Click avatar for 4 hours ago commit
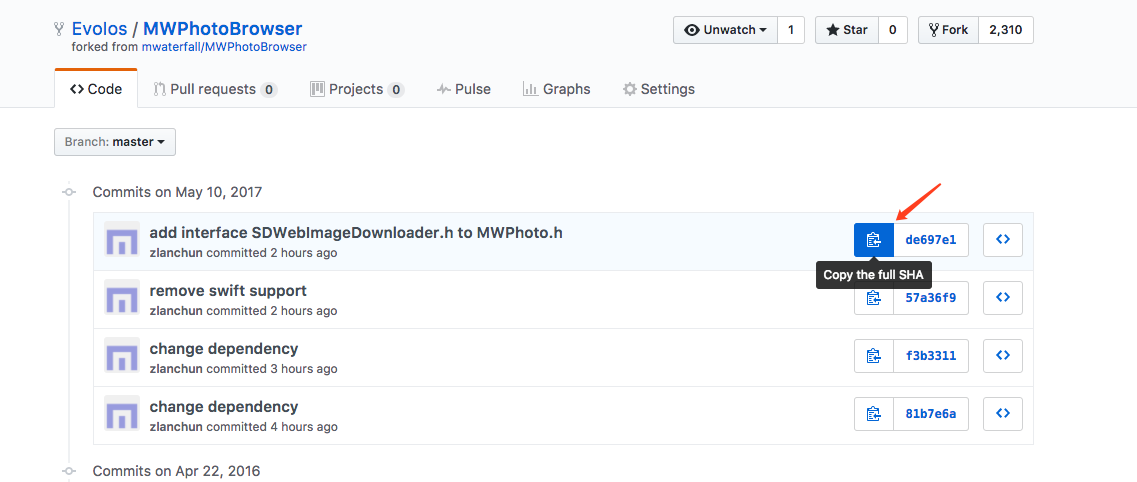This screenshot has width=1137, height=482. 122,413
